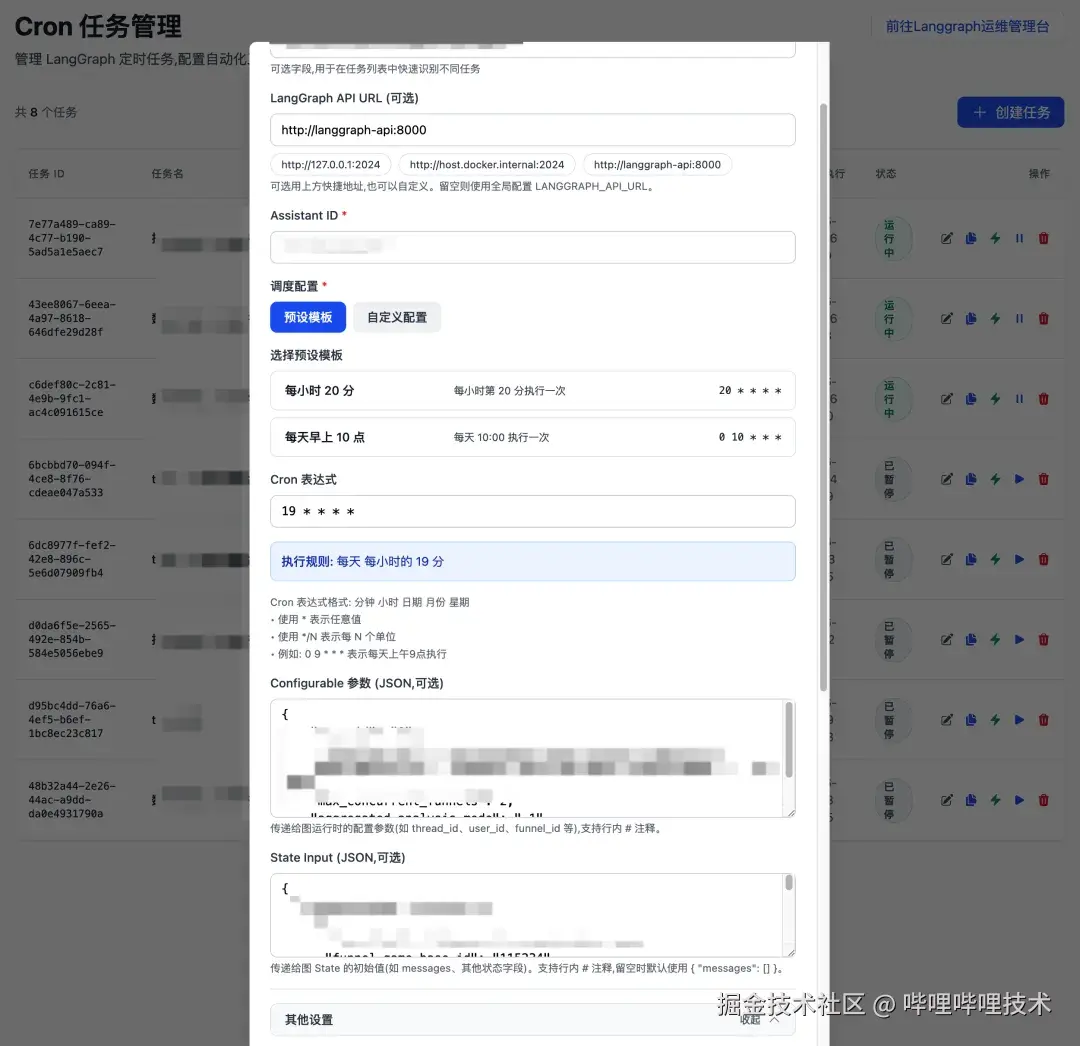
Task: Copy task 7e77a489 using duplicate icon
Action: click(x=971, y=238)
